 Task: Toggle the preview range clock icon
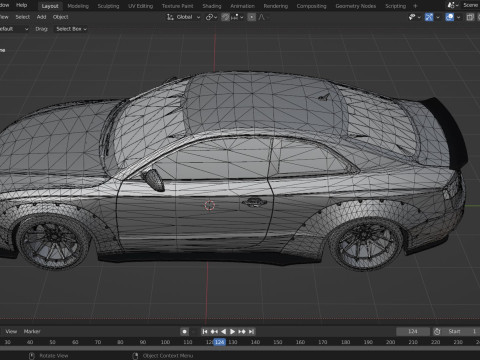437,331
